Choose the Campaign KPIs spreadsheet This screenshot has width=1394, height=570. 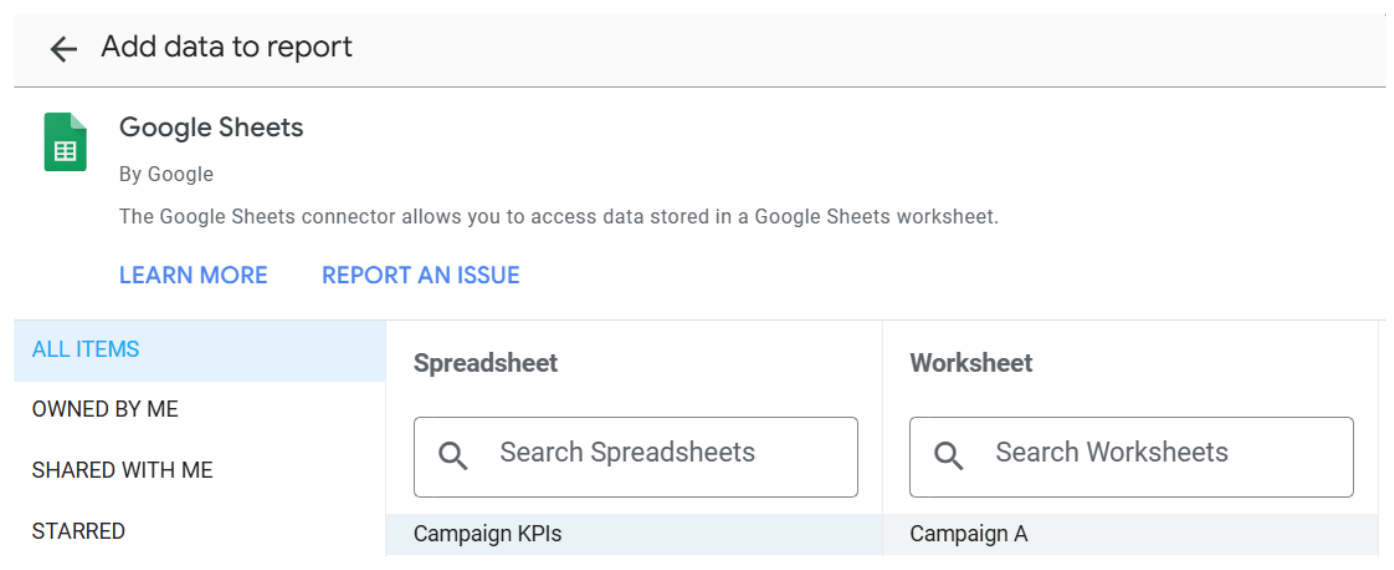pos(634,534)
